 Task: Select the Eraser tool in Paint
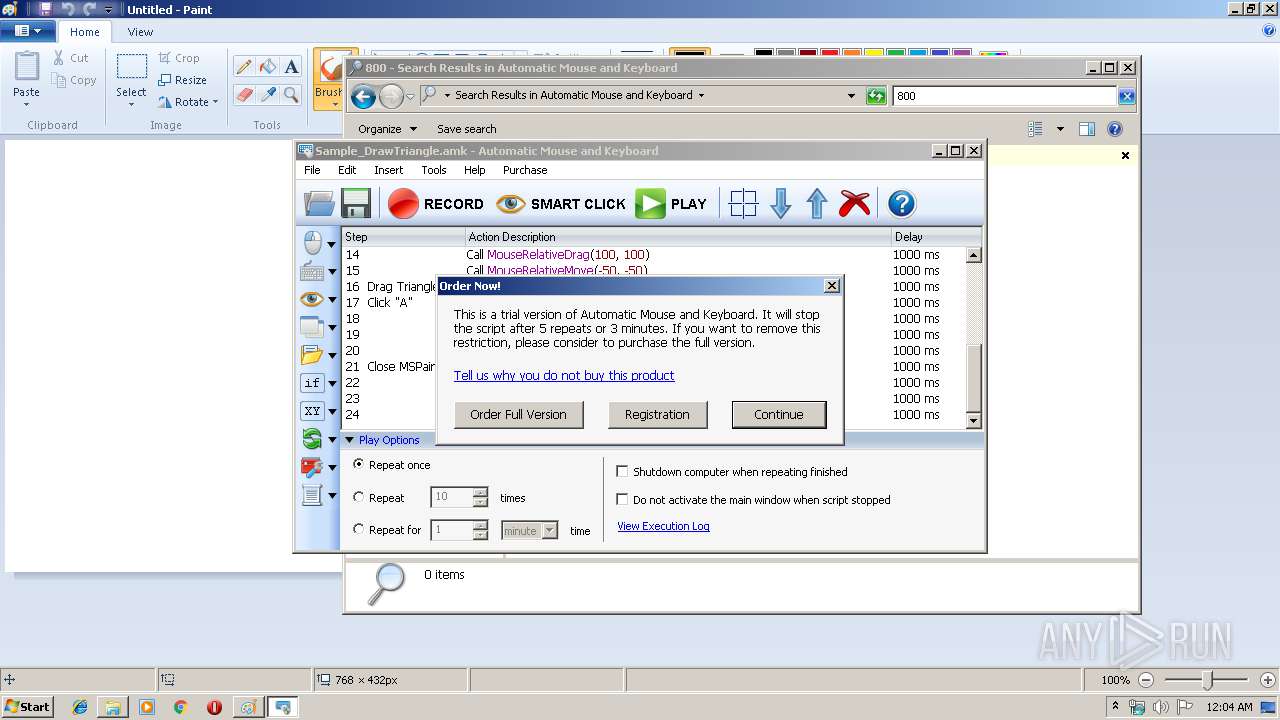click(243, 94)
